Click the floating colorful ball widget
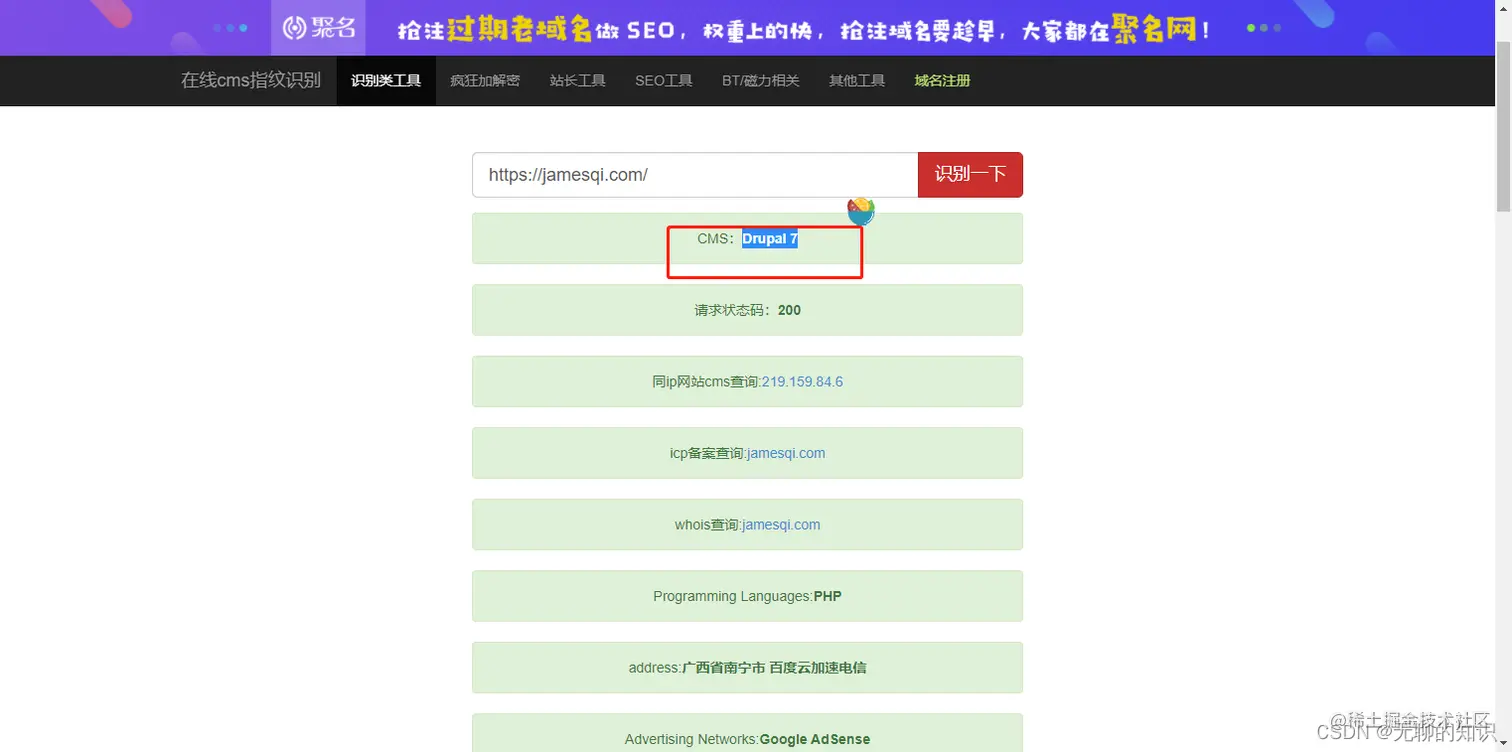Screen dimensions: 1512x752 (x=860, y=211)
